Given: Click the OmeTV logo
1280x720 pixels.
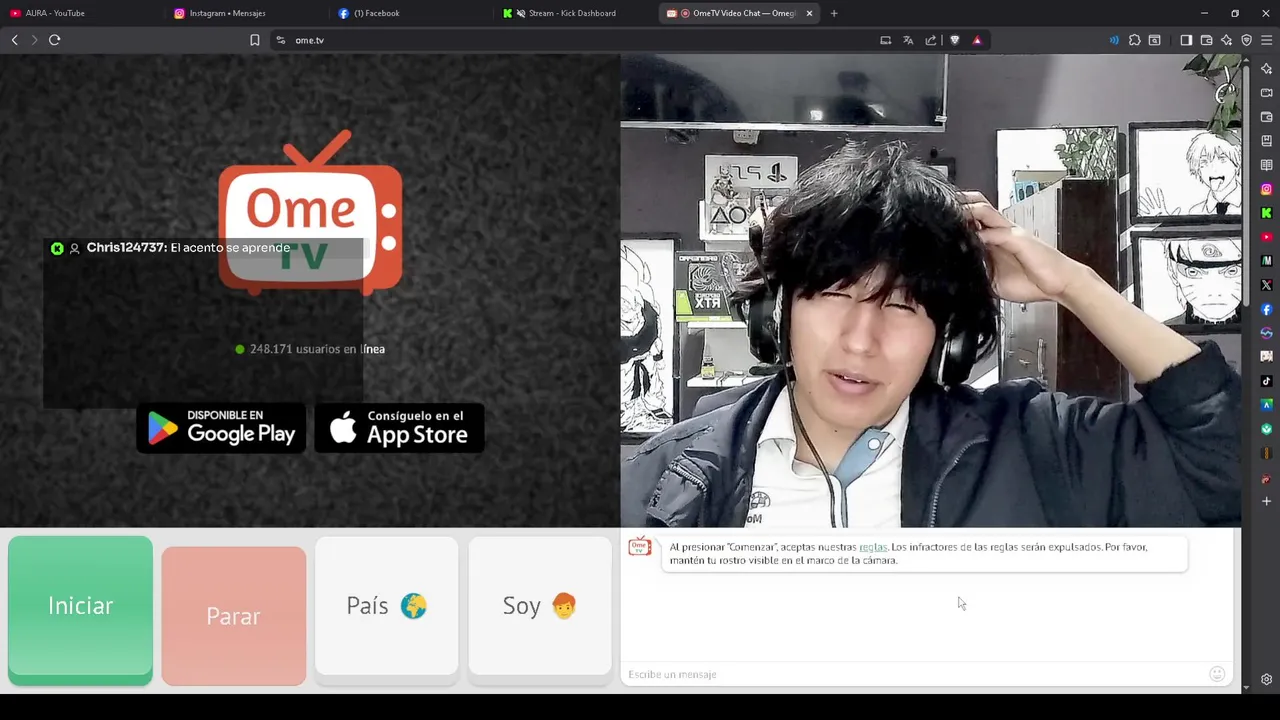Looking at the screenshot, I should pyautogui.click(x=310, y=213).
